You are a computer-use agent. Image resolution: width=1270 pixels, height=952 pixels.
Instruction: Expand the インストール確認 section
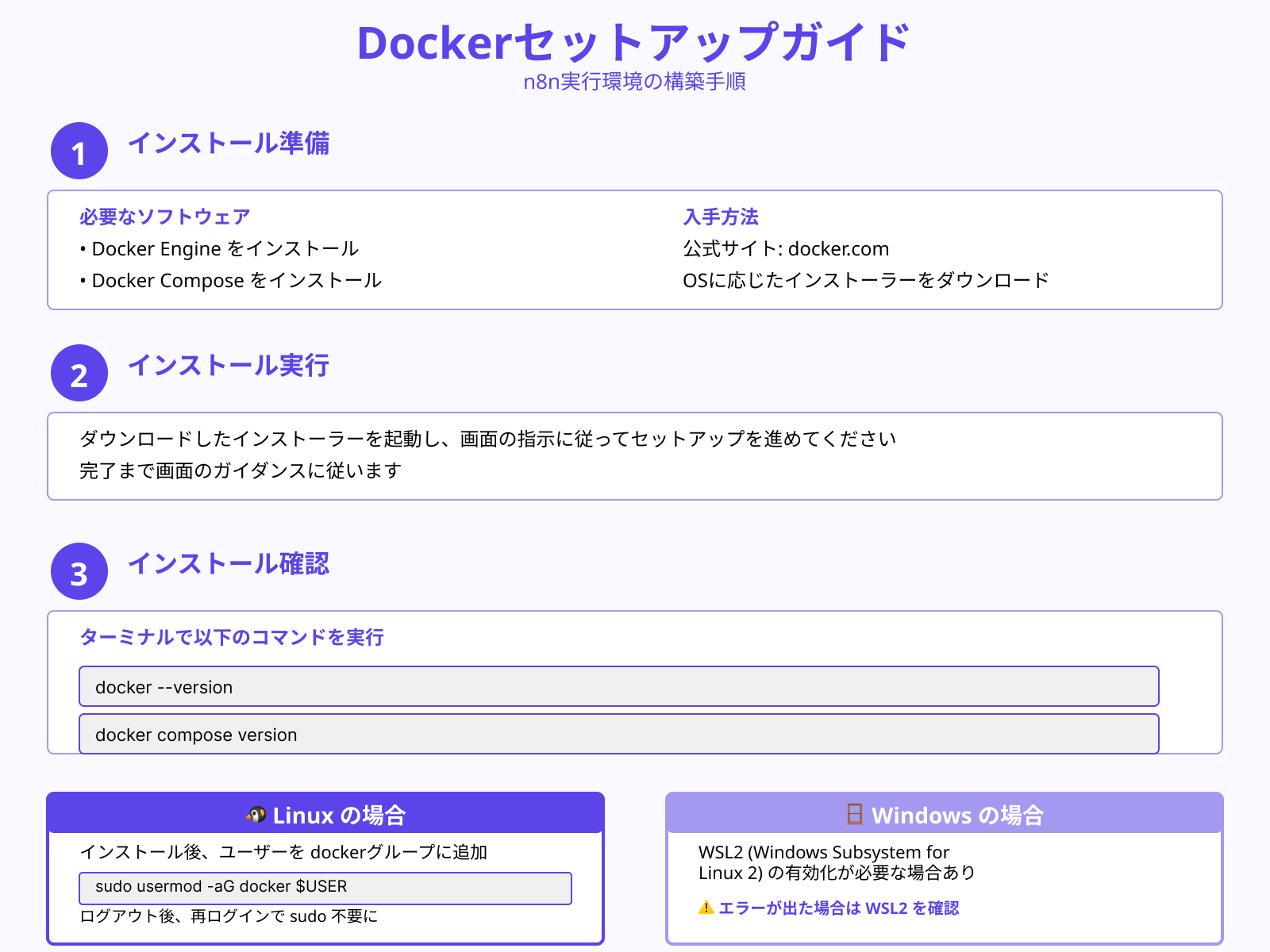[230, 565]
